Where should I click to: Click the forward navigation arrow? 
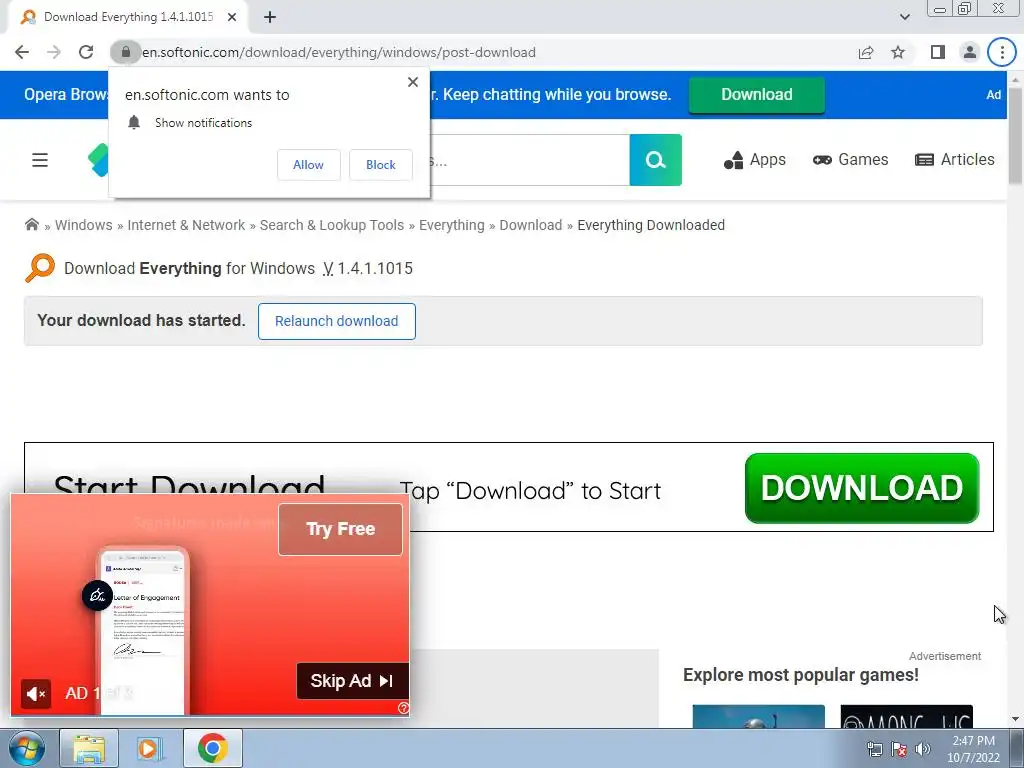pos(54,52)
